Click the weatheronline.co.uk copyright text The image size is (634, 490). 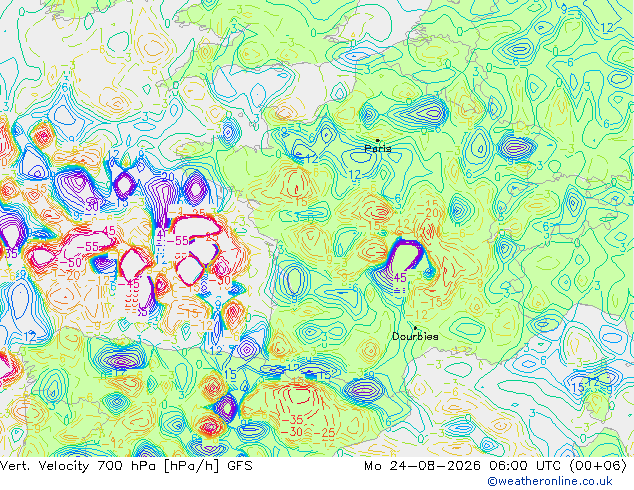pos(550,481)
